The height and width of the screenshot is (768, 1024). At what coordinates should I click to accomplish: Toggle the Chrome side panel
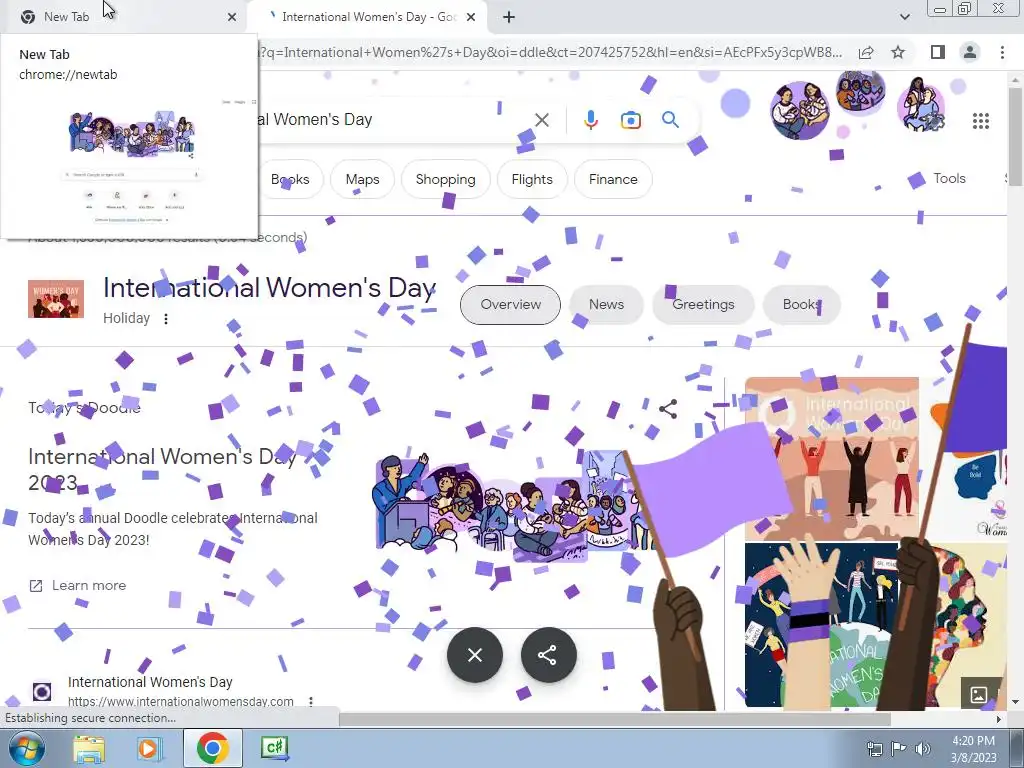click(x=937, y=52)
